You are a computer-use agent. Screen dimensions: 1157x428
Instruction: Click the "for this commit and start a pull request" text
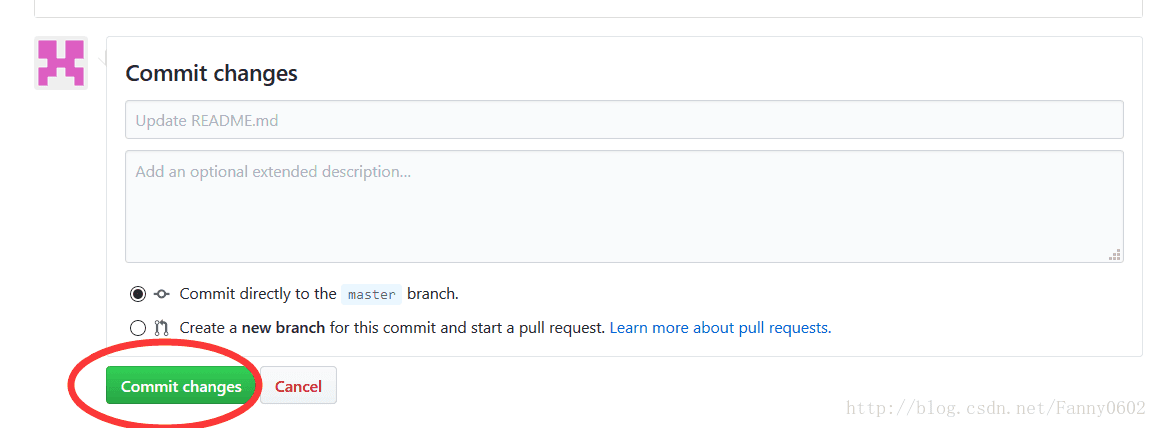point(467,327)
